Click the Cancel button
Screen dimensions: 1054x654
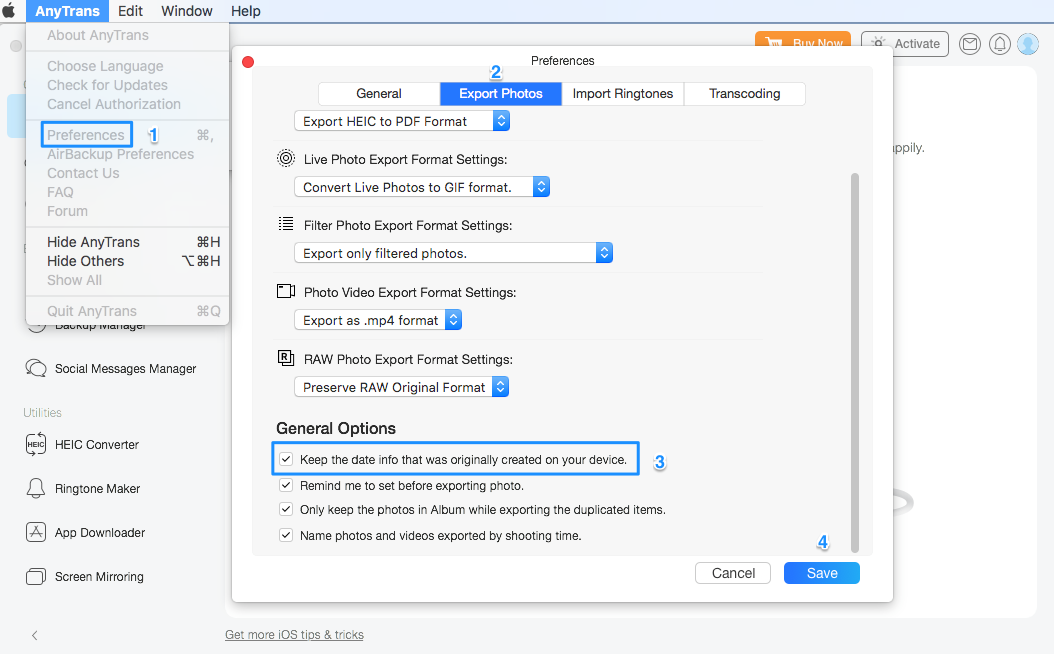733,573
